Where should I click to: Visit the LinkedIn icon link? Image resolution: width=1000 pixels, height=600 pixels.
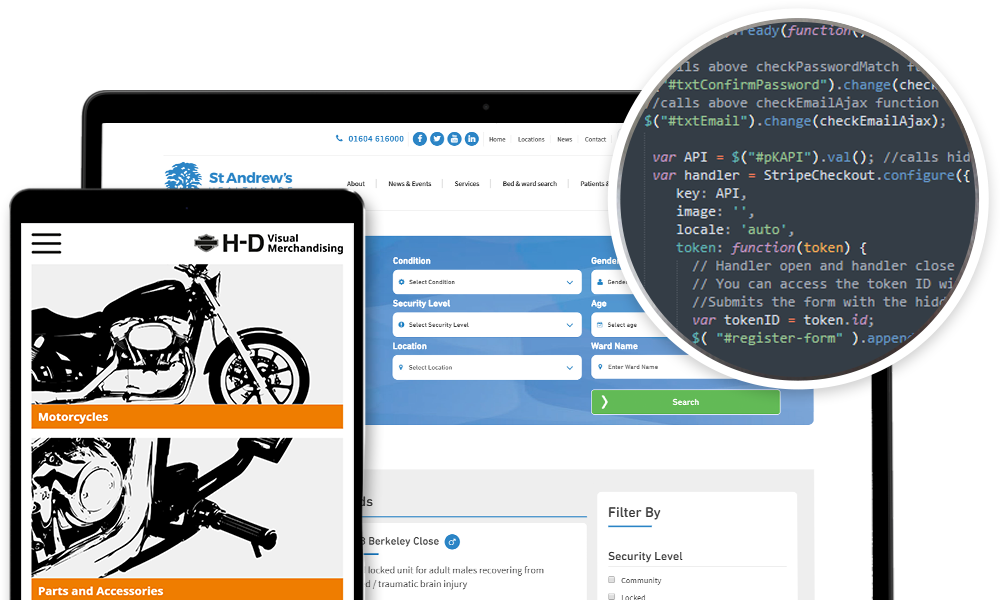pyautogui.click(x=471, y=139)
